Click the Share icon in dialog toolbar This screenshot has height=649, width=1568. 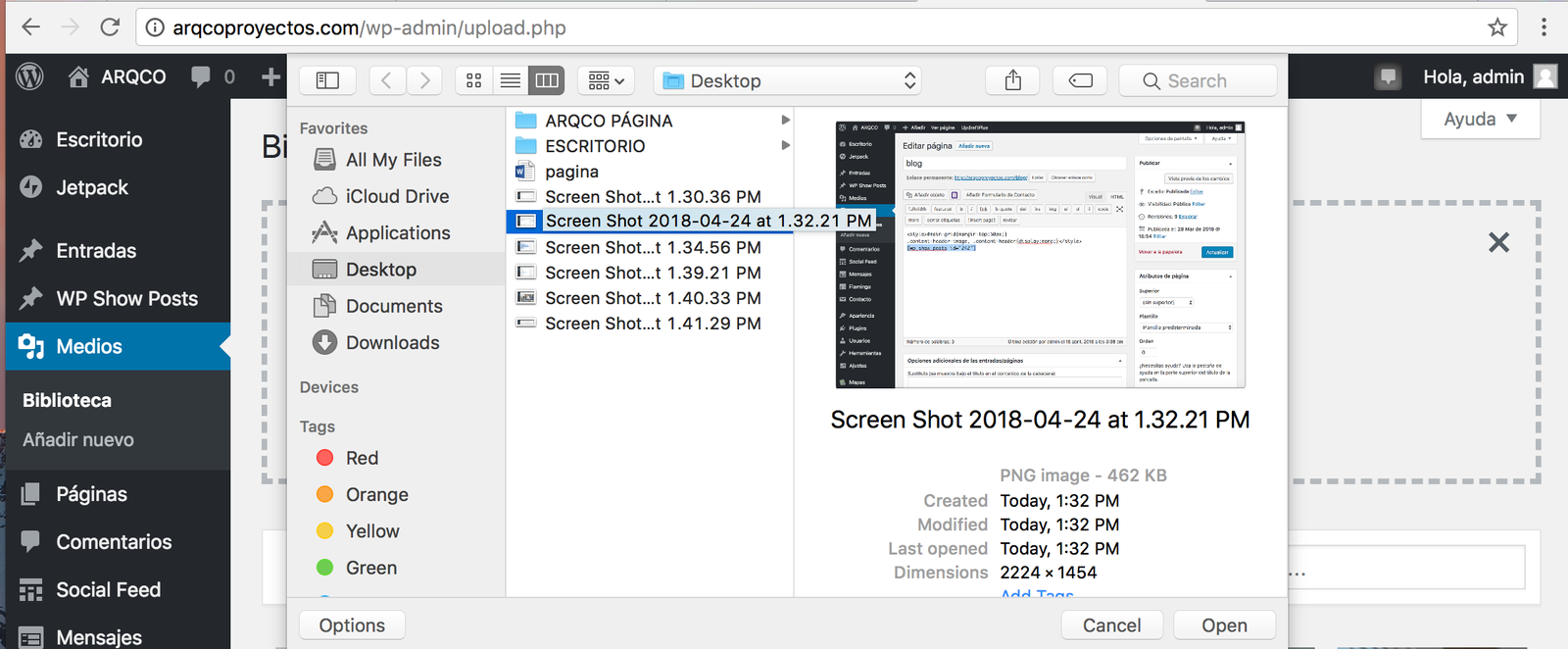point(1013,80)
